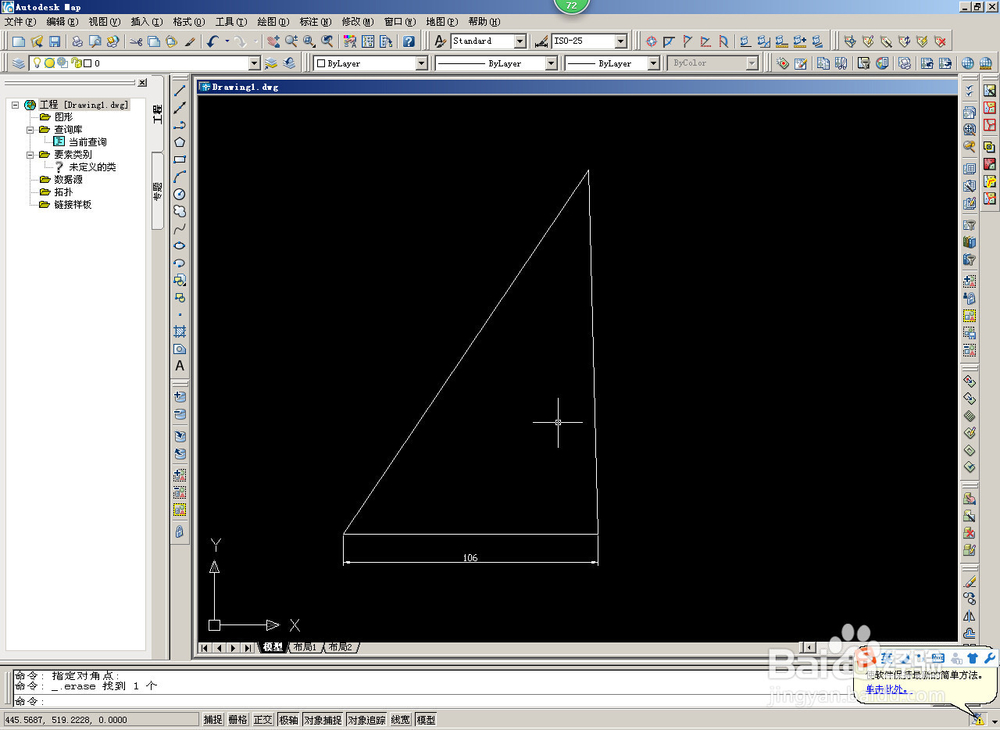Select the Arc tool
This screenshot has height=730, width=1000.
(x=180, y=177)
